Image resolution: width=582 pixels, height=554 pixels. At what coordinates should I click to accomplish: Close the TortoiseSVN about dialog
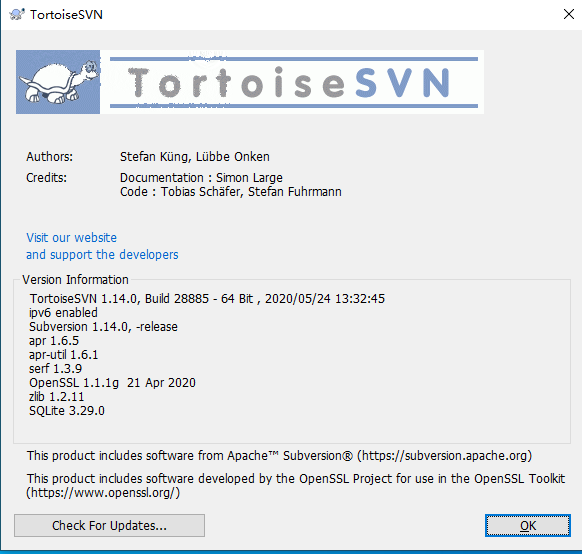pos(569,14)
